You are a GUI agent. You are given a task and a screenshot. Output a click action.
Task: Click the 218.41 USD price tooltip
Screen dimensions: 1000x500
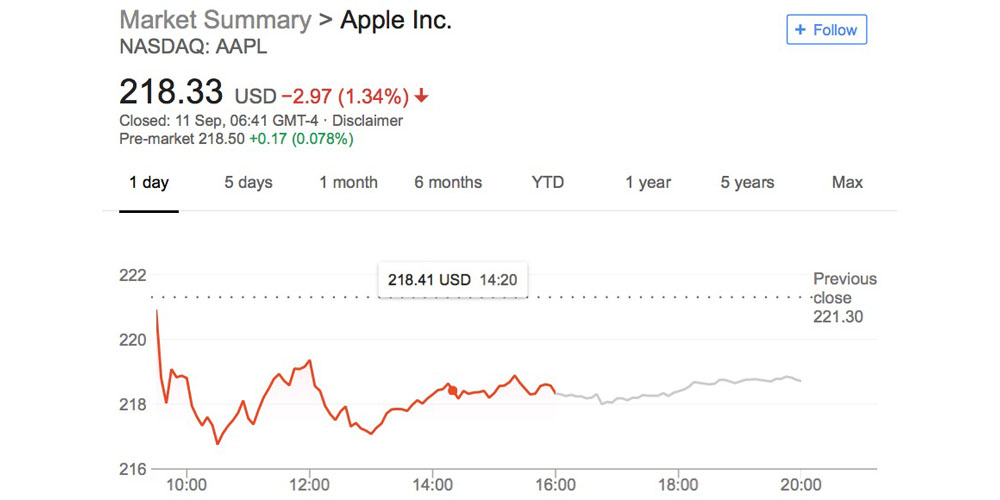(x=453, y=280)
